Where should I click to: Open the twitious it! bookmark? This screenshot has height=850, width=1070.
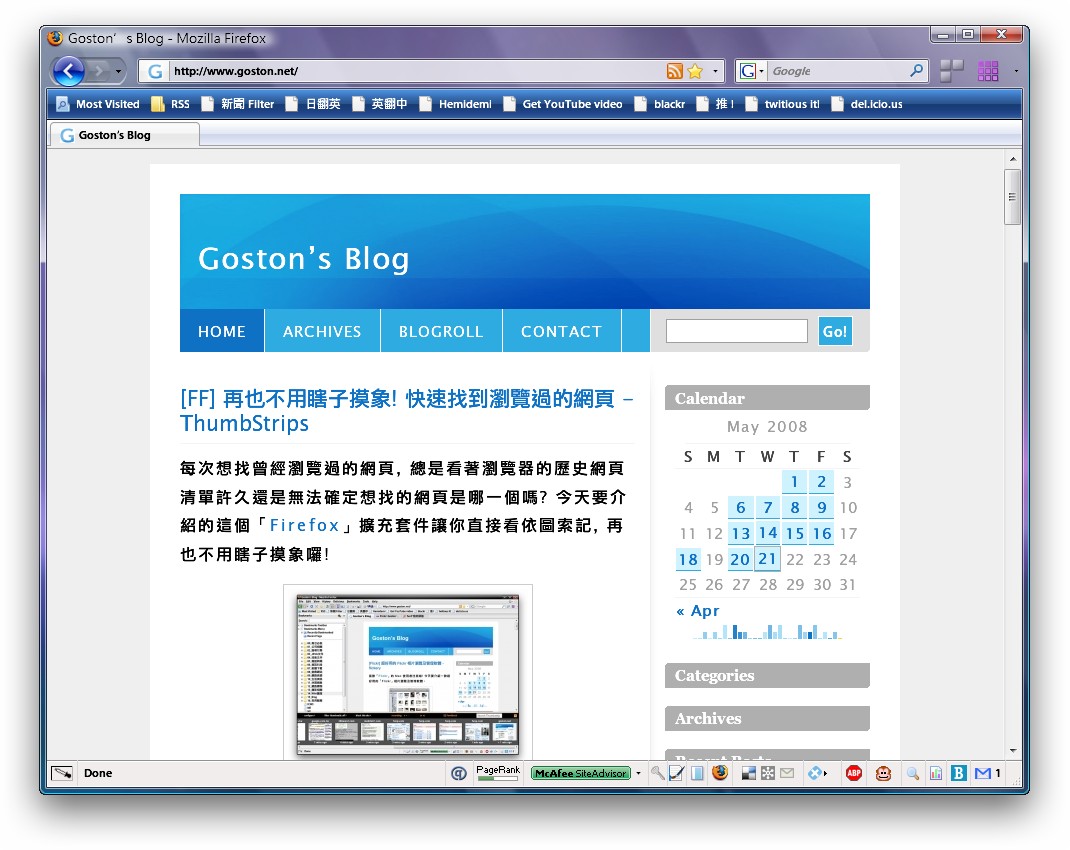782,104
